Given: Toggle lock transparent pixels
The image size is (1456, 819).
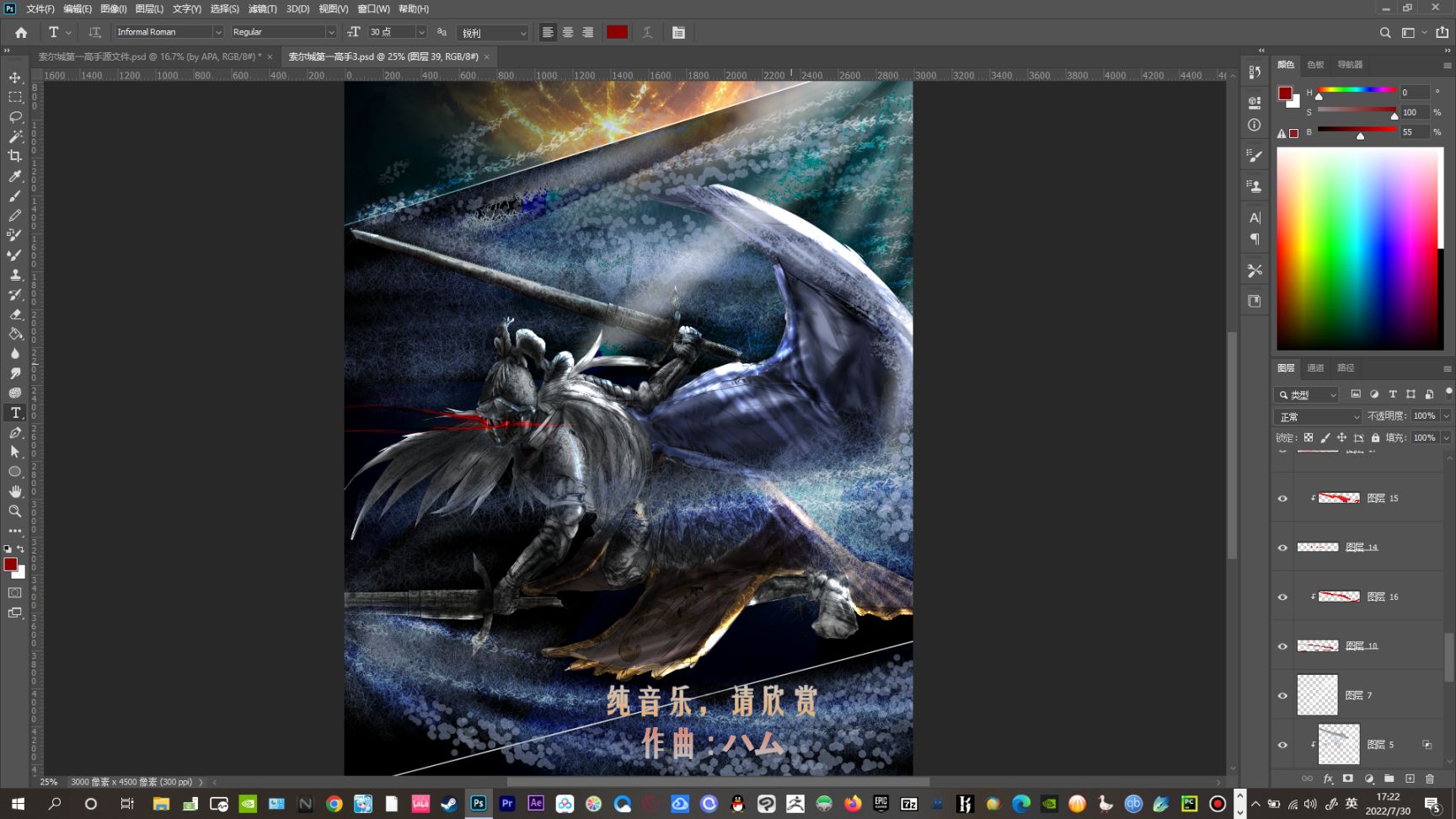Looking at the screenshot, I should pos(1309,437).
